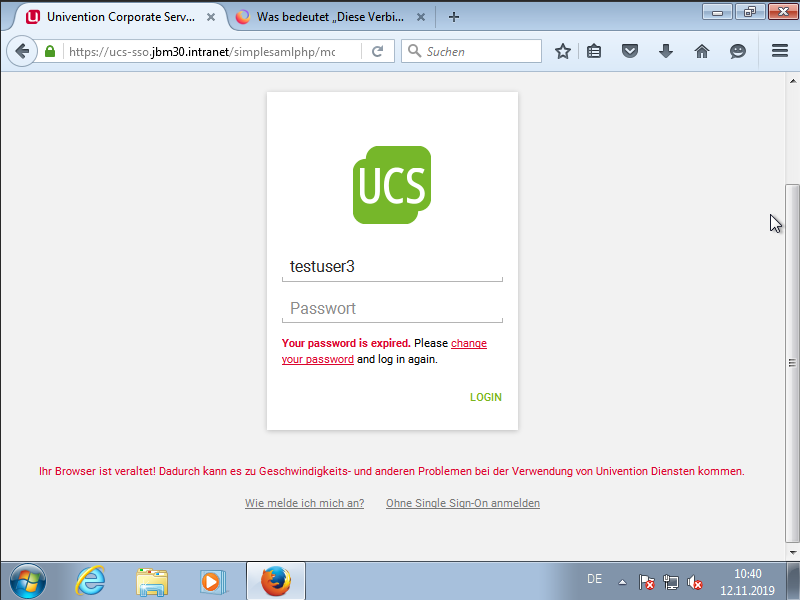Open the Pocket icon in toolbar
The height and width of the screenshot is (600, 800).
click(x=629, y=51)
